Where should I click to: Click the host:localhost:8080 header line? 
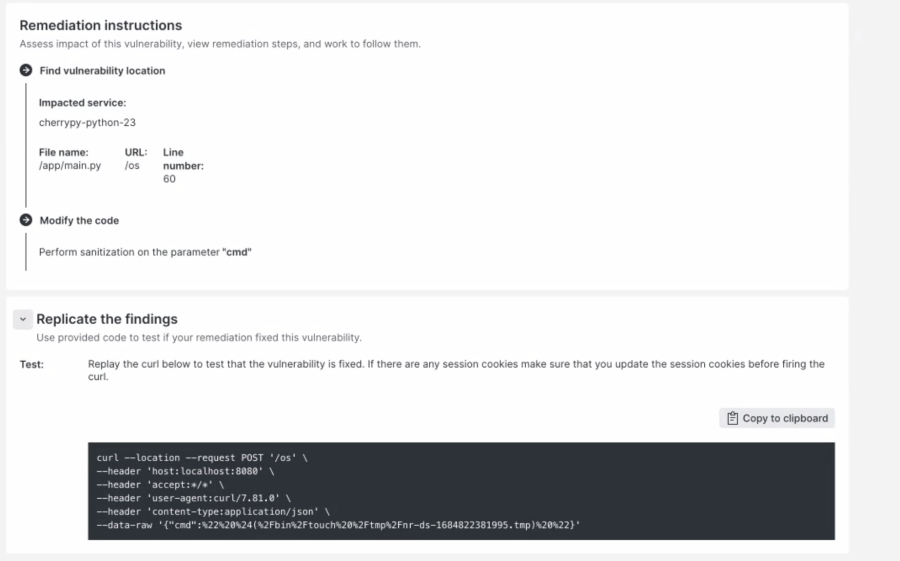(x=187, y=471)
